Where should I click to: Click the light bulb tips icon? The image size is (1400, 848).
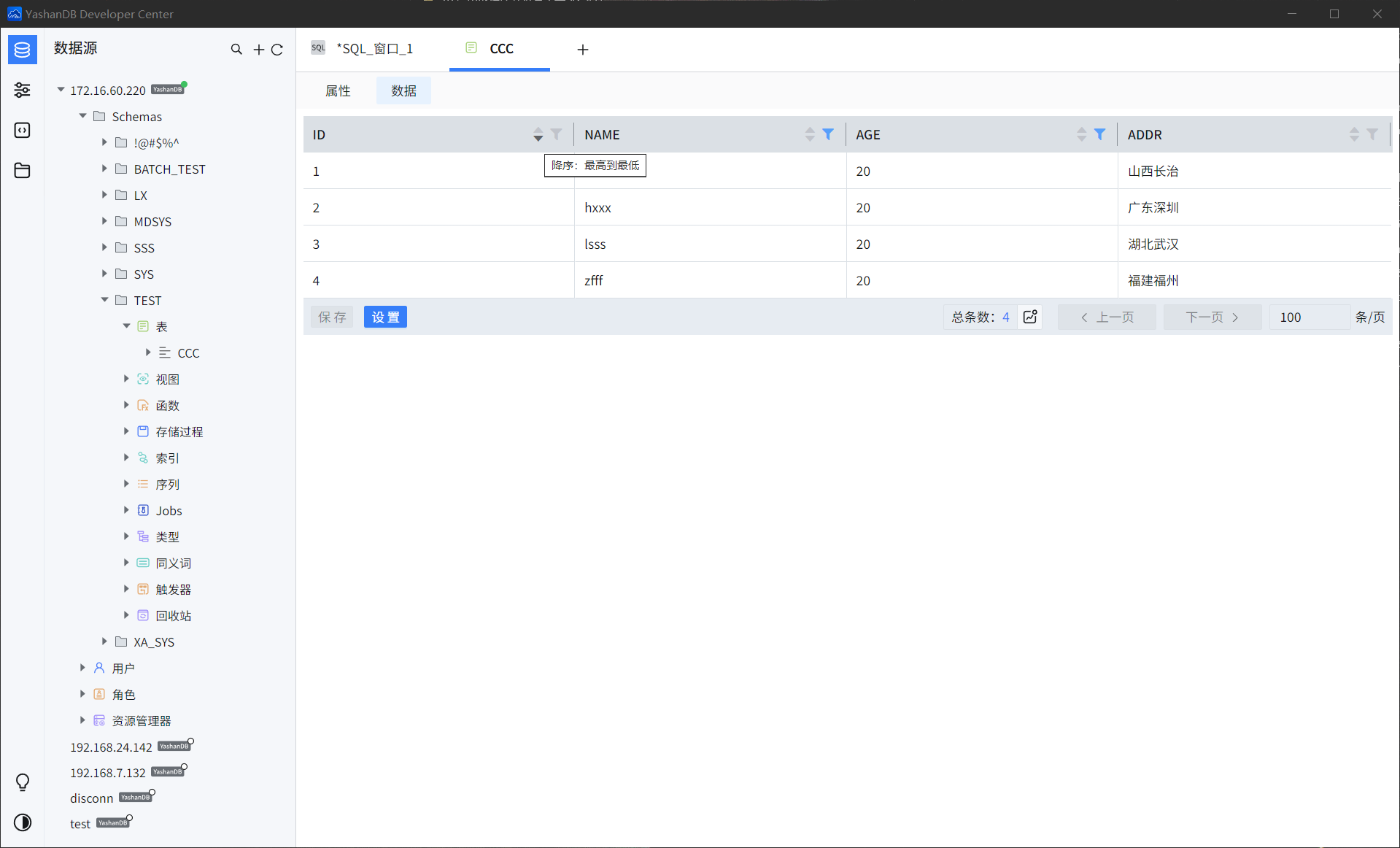pyautogui.click(x=22, y=782)
